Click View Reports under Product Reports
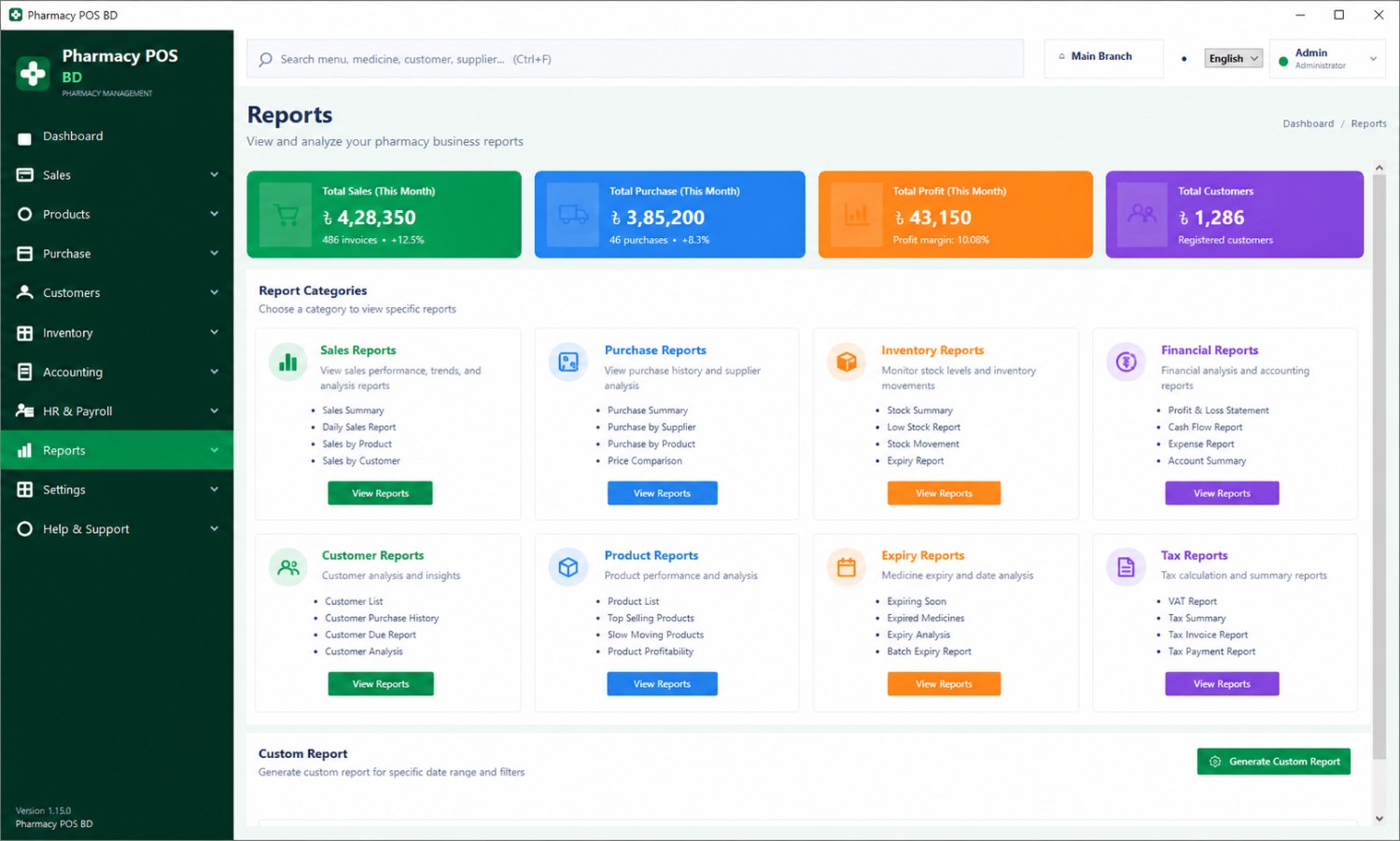1400x841 pixels. pyautogui.click(x=662, y=684)
